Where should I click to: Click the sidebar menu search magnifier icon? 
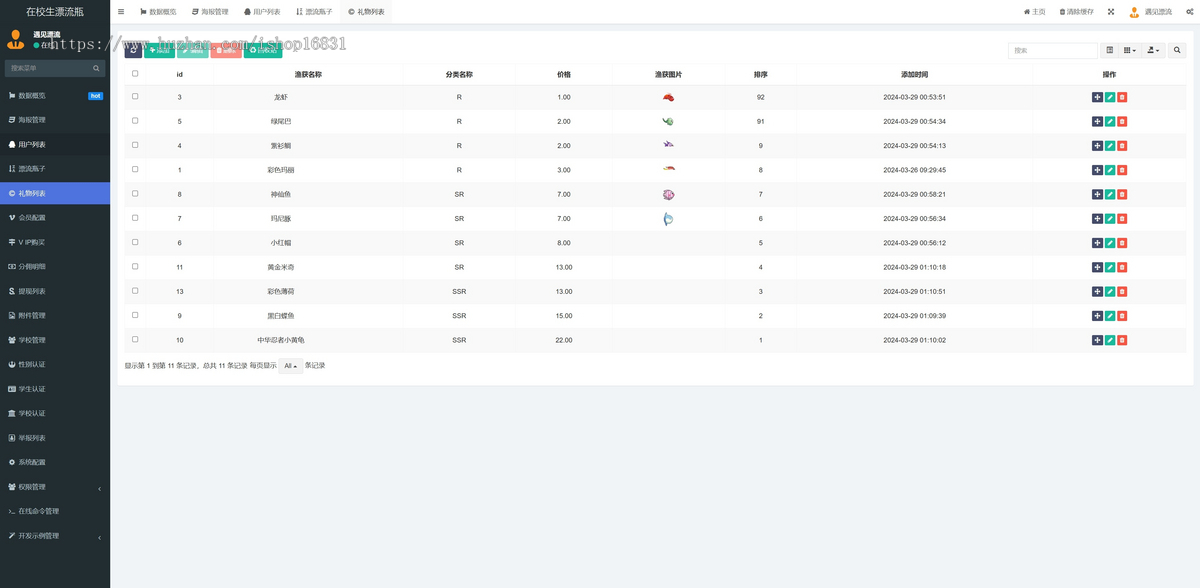(97, 68)
